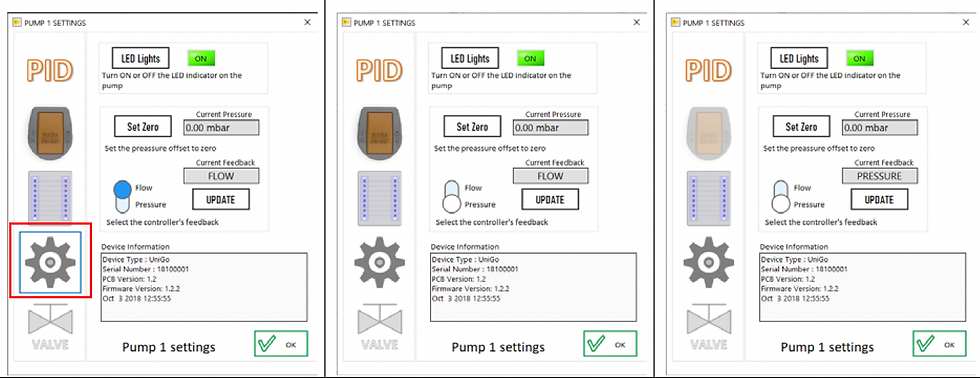Select the pump device icon in middle window

pyautogui.click(x=379, y=134)
